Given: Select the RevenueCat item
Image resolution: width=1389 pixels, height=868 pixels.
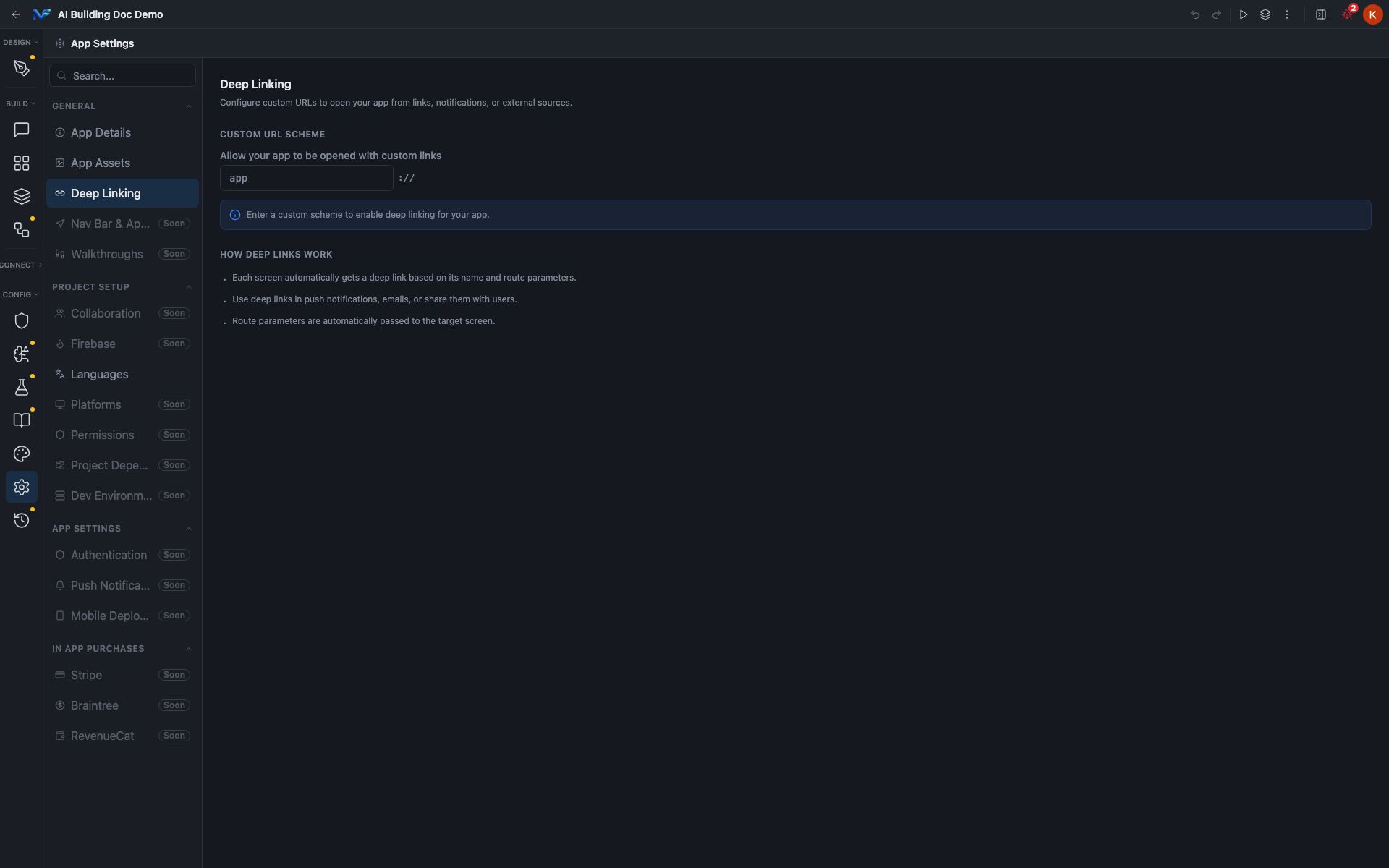Looking at the screenshot, I should click(x=122, y=736).
